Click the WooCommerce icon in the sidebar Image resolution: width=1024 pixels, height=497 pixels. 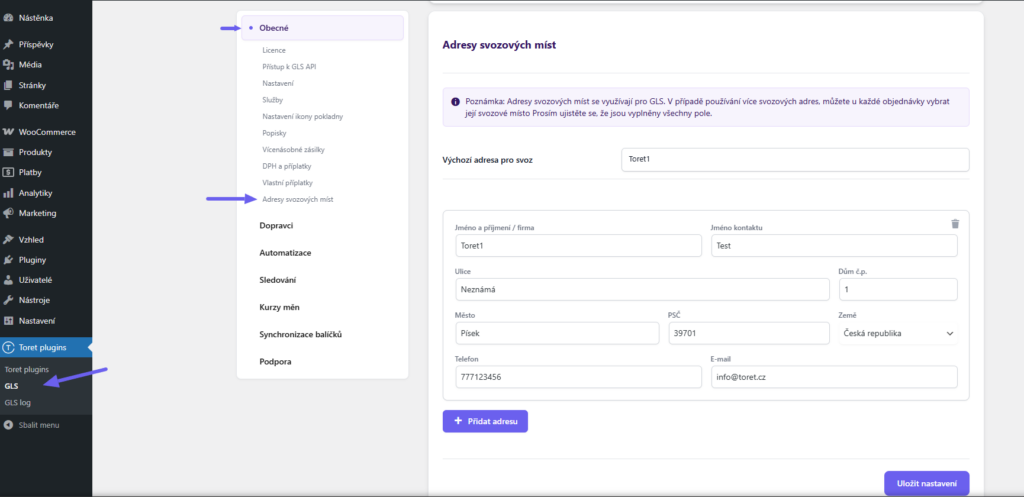coord(9,132)
